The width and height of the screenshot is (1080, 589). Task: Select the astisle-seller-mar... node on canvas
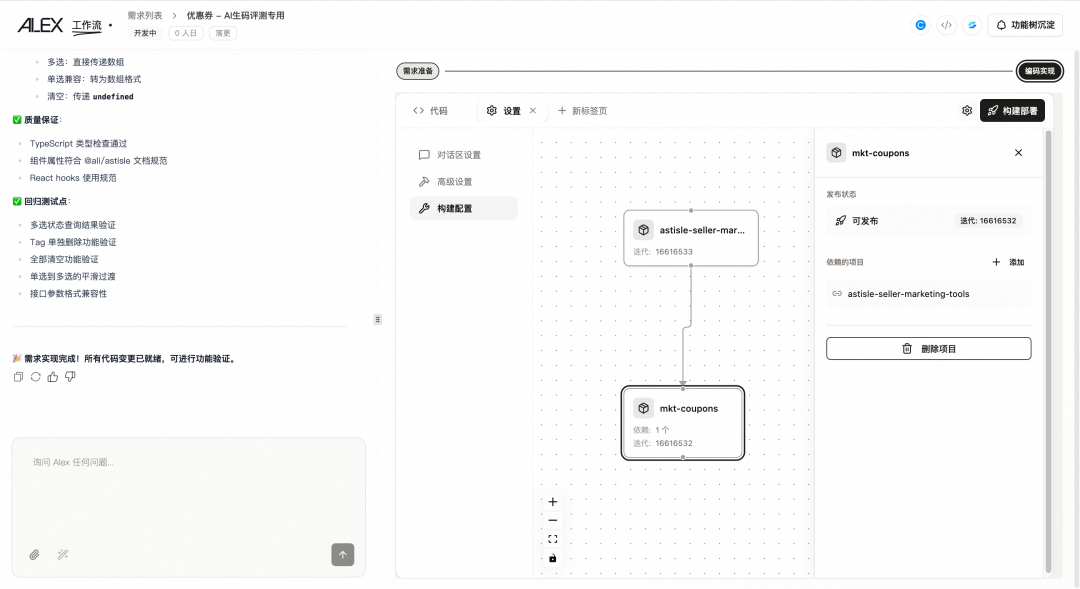[x=691, y=237]
